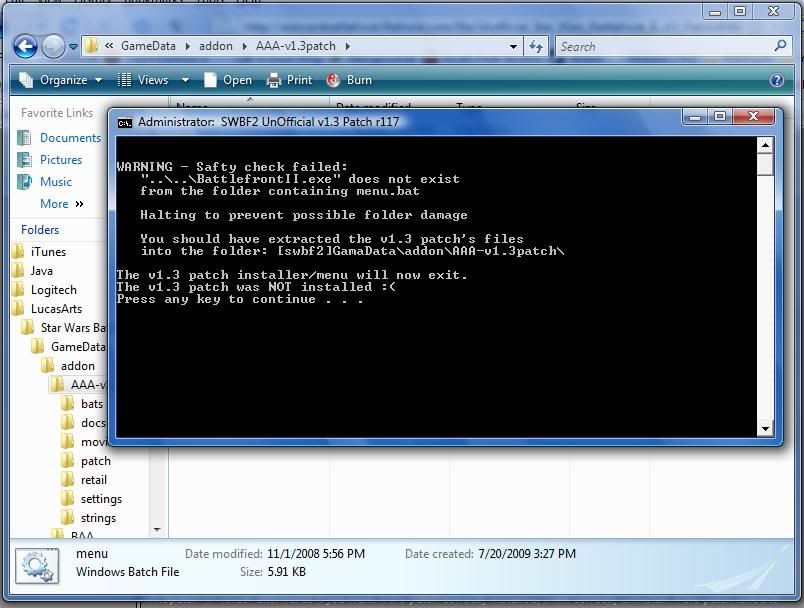Click the GameData breadcrumb segment
The image size is (804, 608).
click(148, 46)
